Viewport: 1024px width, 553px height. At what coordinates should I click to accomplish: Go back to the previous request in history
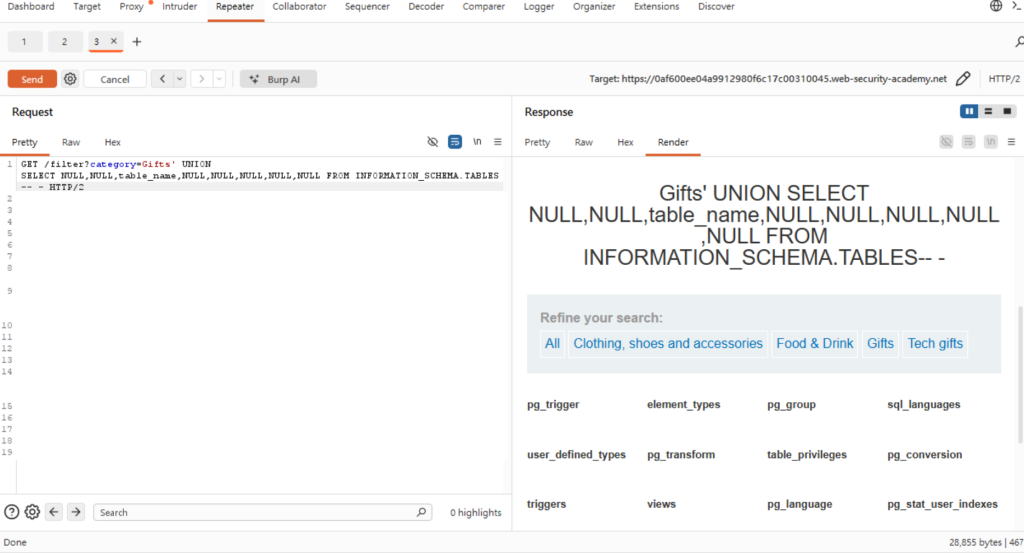tap(163, 79)
